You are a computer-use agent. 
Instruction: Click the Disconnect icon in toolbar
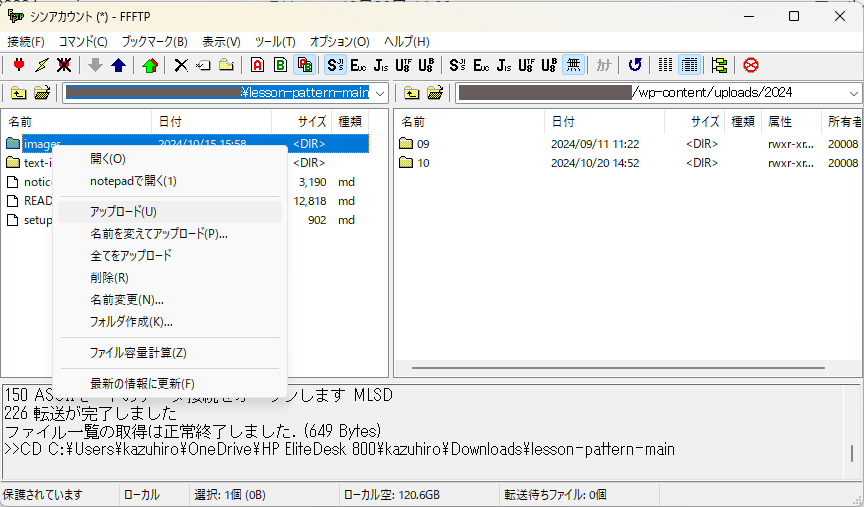click(x=63, y=65)
